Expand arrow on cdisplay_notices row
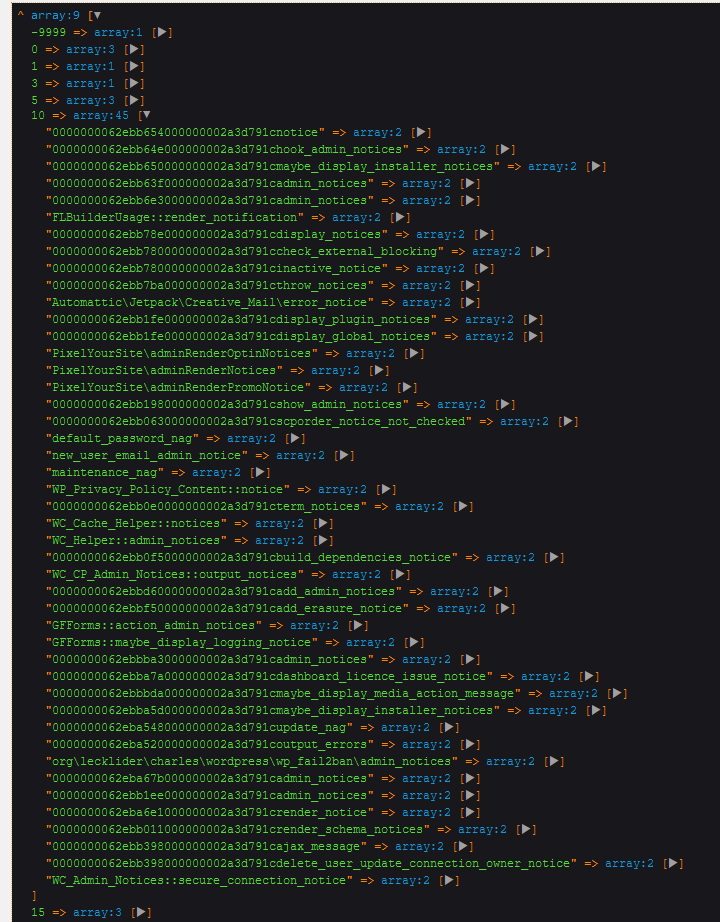The image size is (720, 922). pos(484,235)
